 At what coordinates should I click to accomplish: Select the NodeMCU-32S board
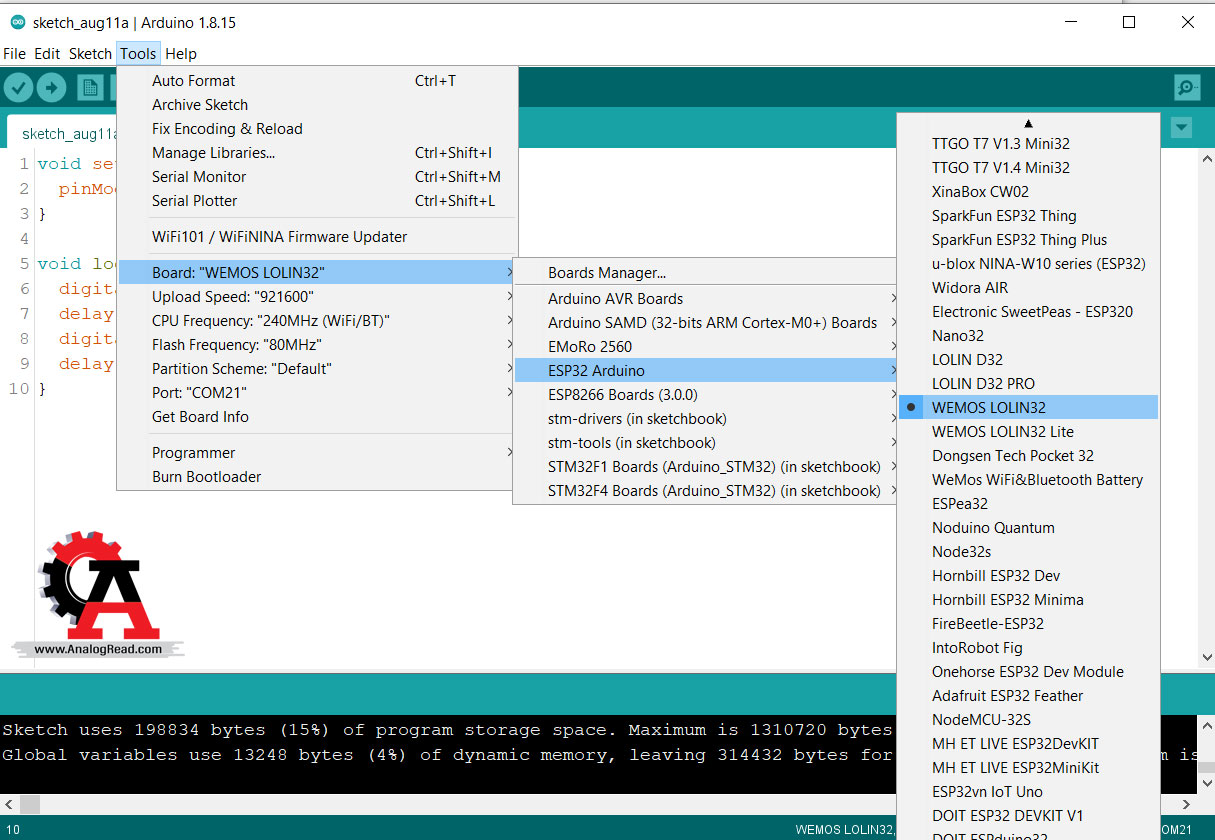1028,720
